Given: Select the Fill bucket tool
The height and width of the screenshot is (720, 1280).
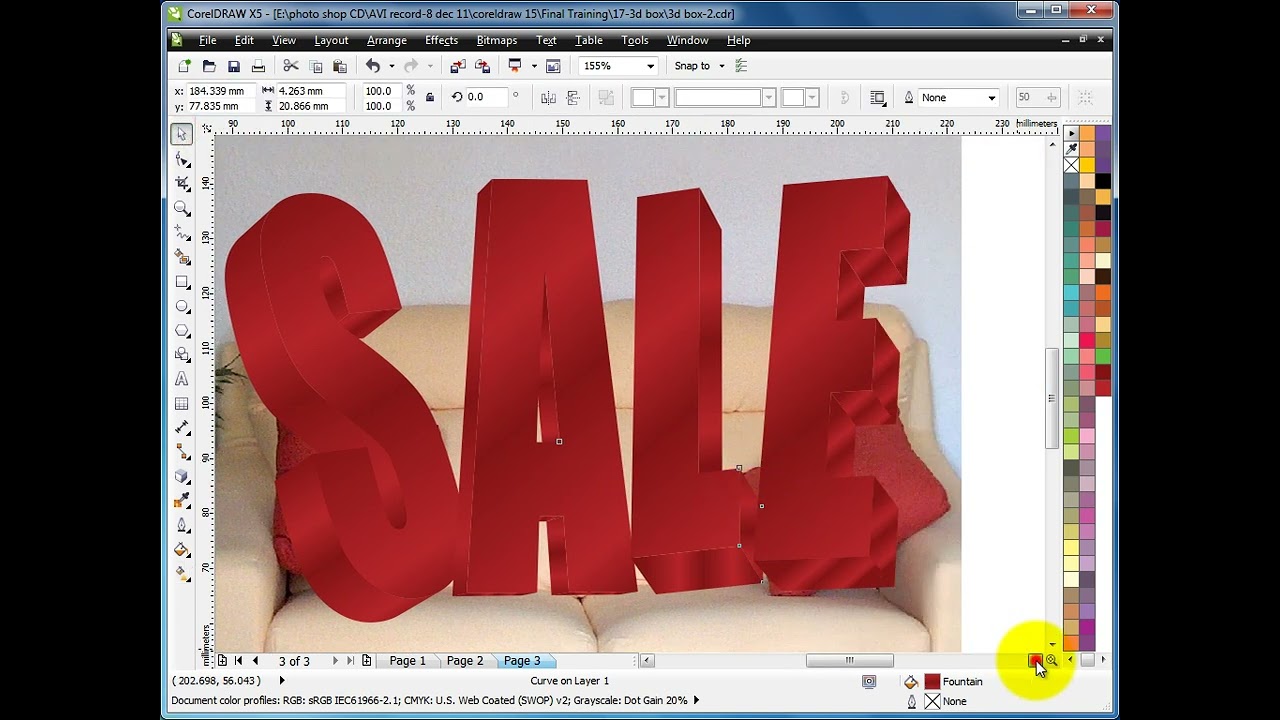Looking at the screenshot, I should coord(181,550).
